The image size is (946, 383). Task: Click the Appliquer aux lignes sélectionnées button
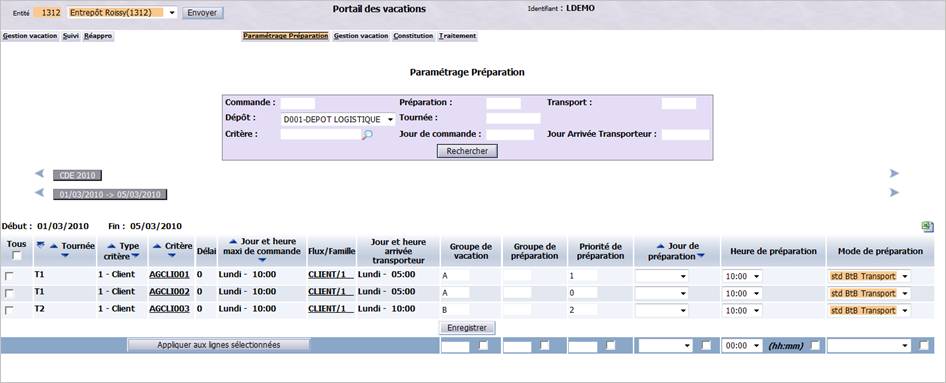(218, 345)
